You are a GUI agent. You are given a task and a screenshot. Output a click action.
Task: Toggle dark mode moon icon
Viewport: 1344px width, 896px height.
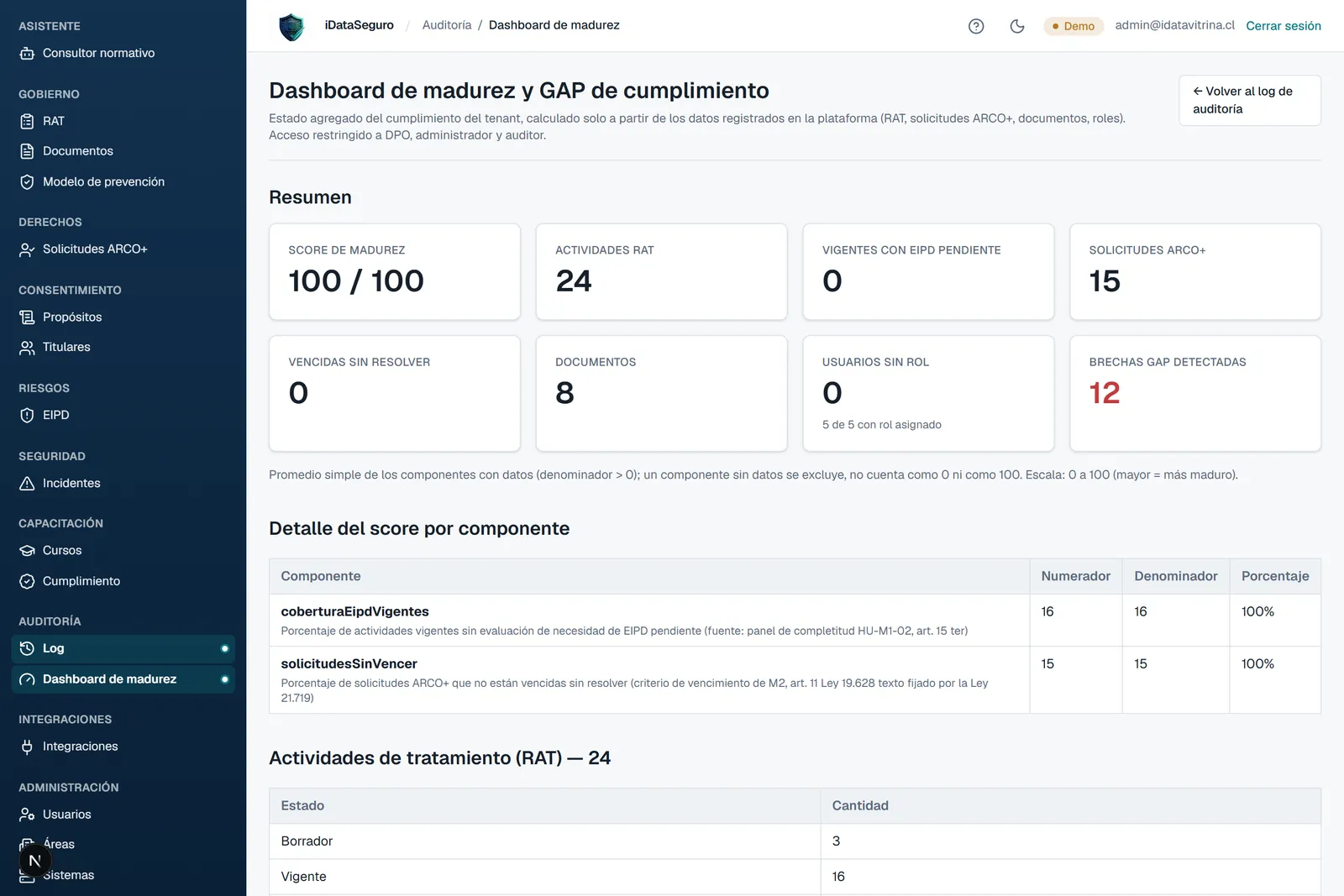click(x=1017, y=26)
